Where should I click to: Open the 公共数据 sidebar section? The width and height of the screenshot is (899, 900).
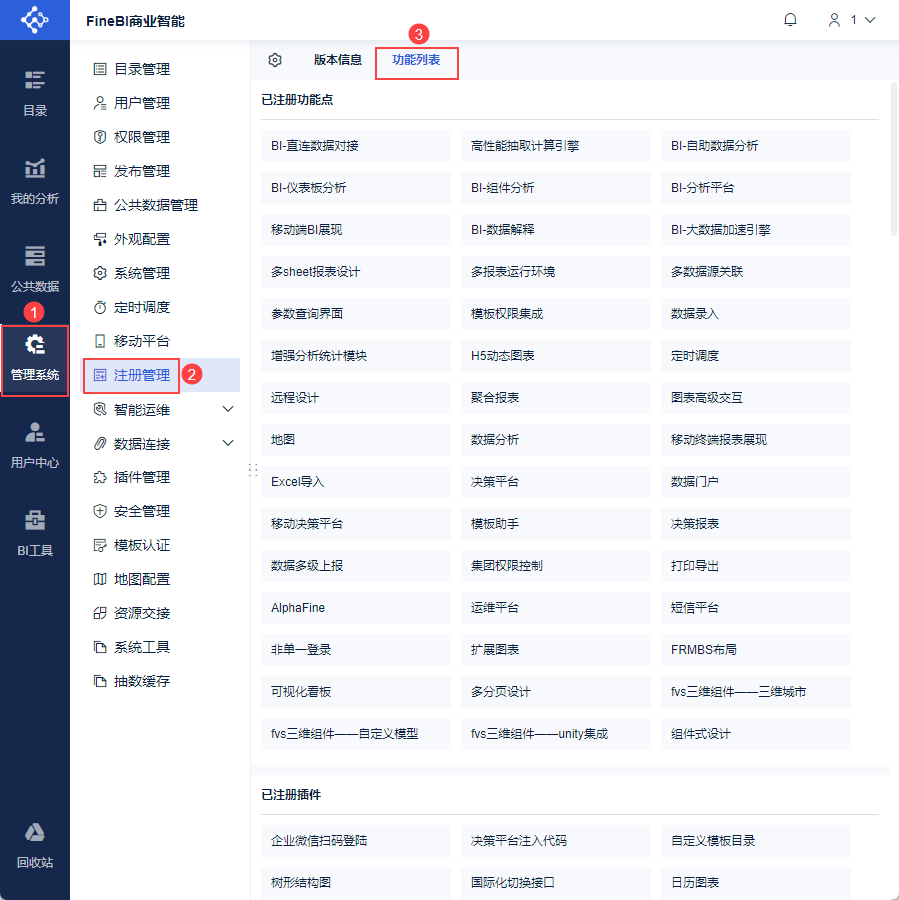click(34, 269)
